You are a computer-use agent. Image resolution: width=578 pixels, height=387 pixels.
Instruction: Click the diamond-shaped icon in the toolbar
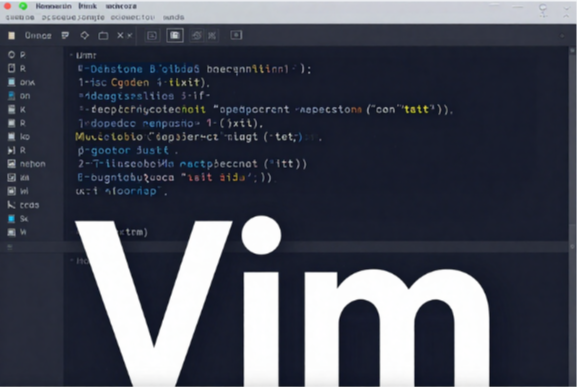point(84,35)
